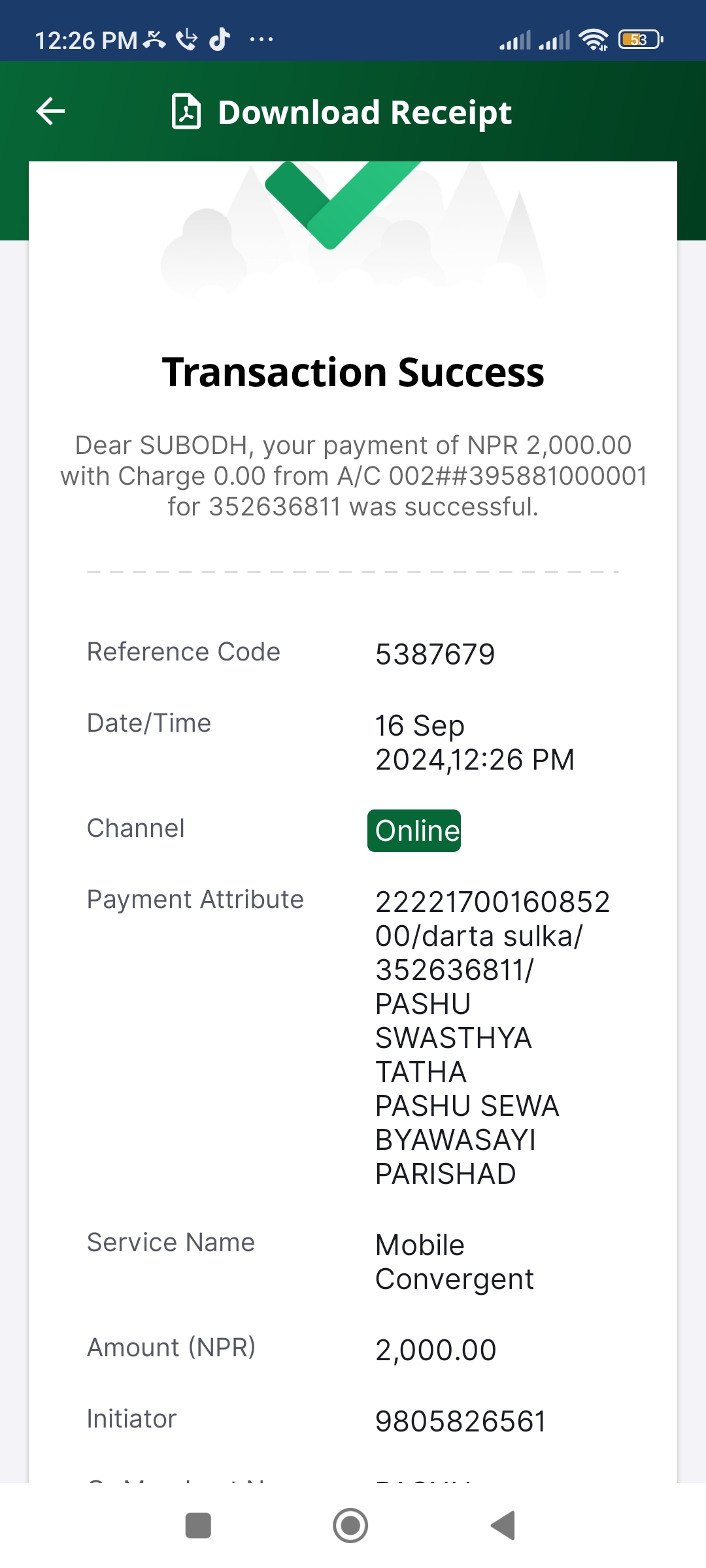706x1568 pixels.
Task: Tap the three-dots notification overflow
Action: tap(261, 40)
